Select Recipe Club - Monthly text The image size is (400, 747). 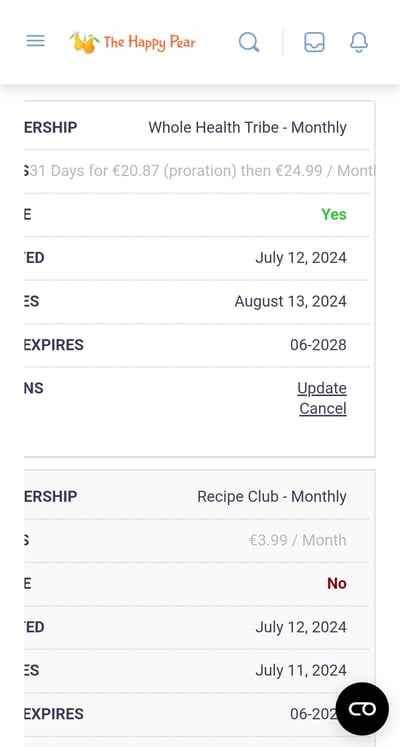pos(272,496)
